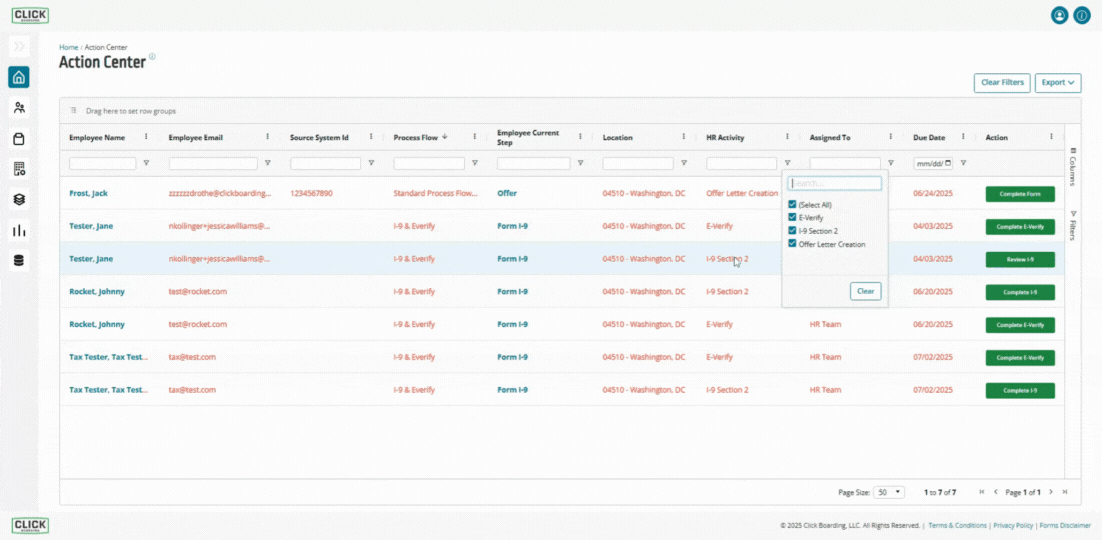The width and height of the screenshot is (1102, 540).
Task: Open HR Activity column menu dots
Action: (787, 137)
